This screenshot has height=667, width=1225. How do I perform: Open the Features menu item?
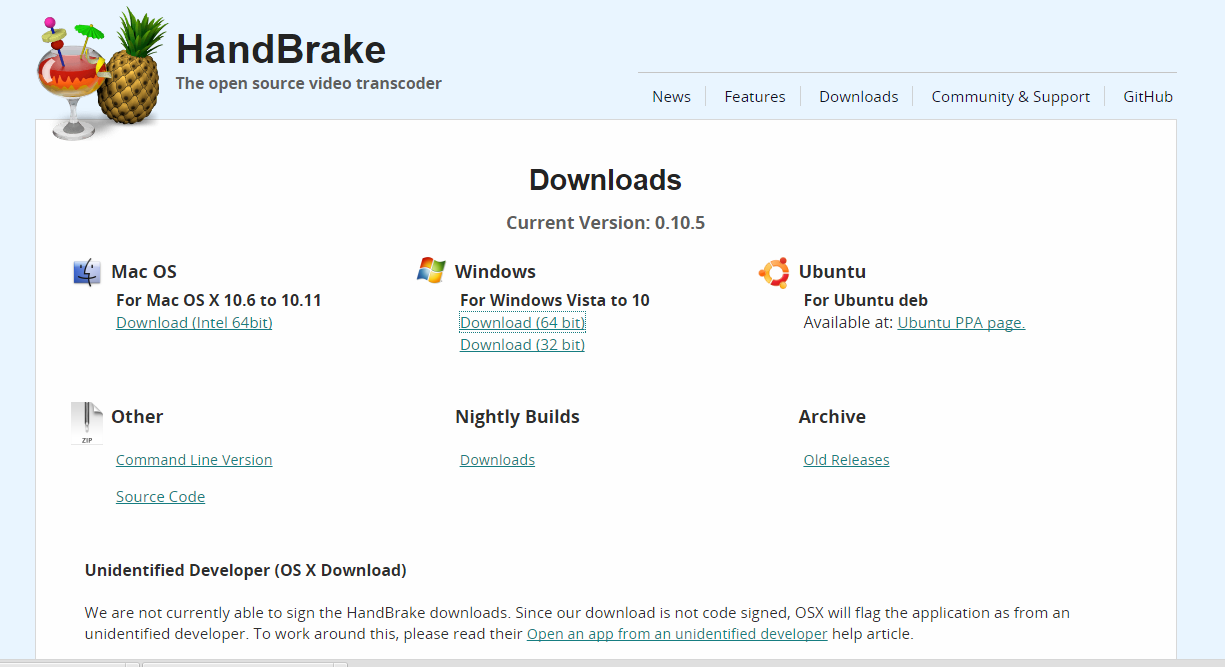coord(755,97)
